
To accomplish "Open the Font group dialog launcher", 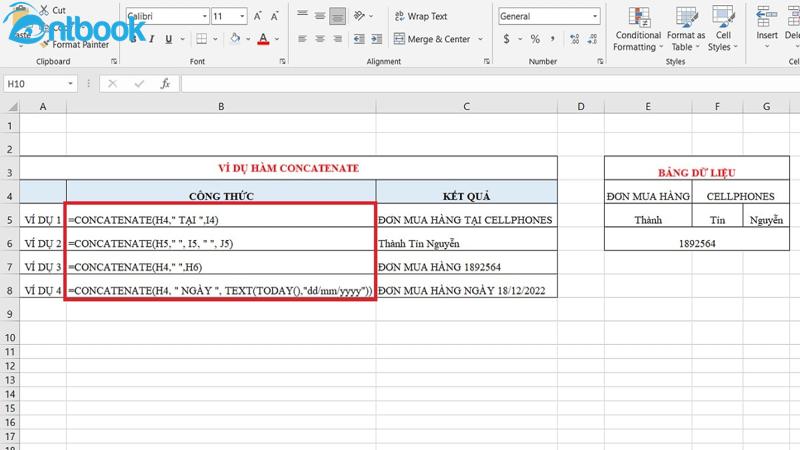I will 283,61.
